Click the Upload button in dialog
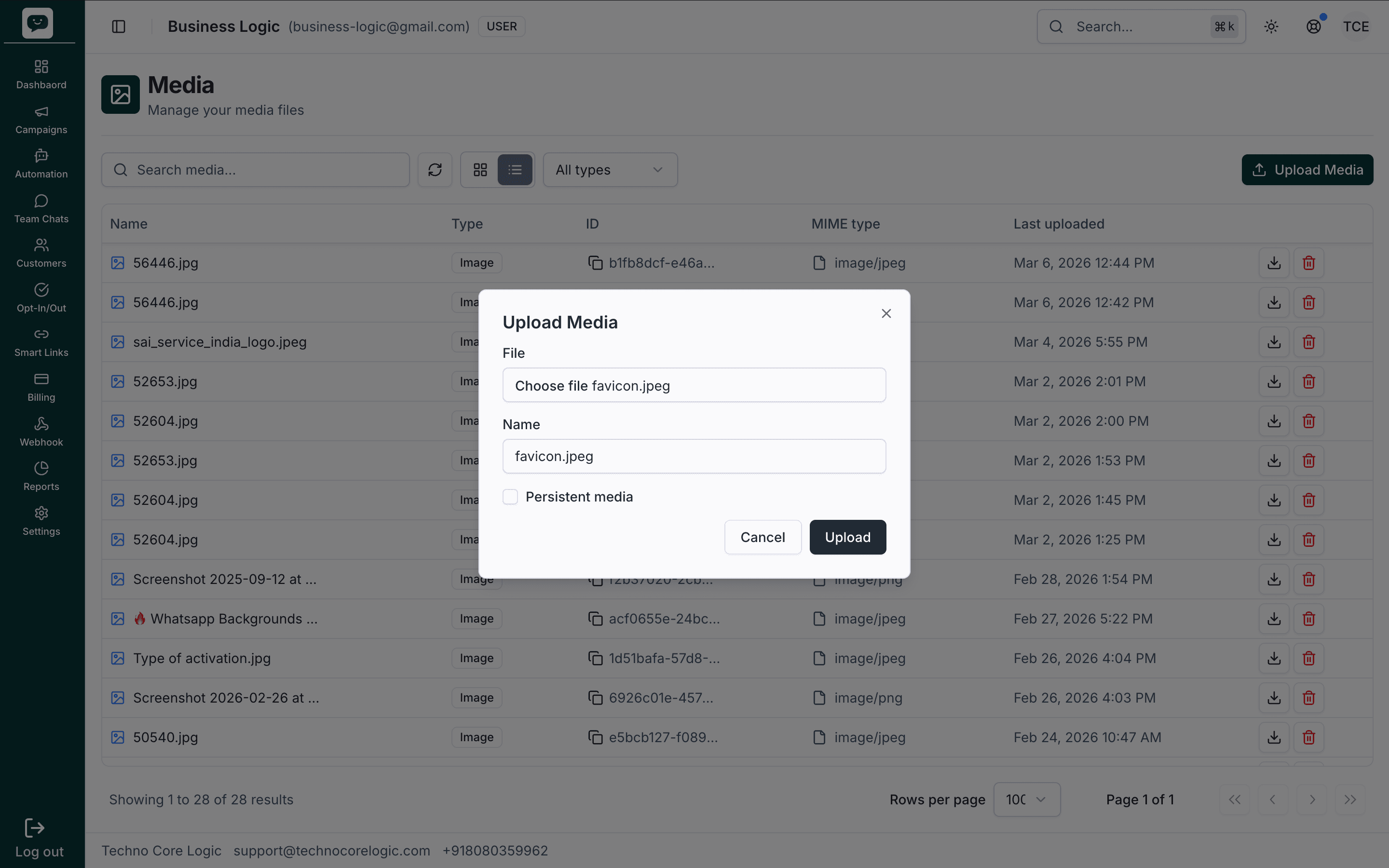1389x868 pixels. pyautogui.click(x=847, y=537)
